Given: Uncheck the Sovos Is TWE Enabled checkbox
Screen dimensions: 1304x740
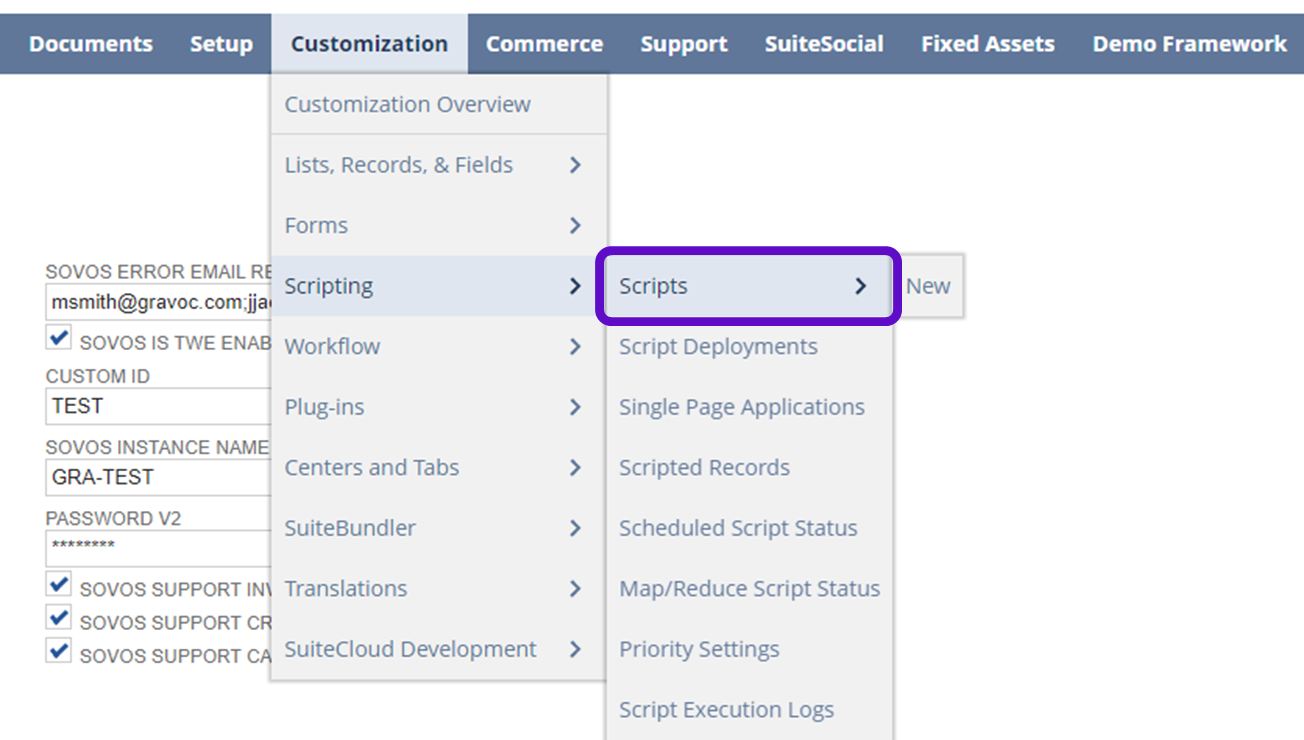Looking at the screenshot, I should pos(59,339).
